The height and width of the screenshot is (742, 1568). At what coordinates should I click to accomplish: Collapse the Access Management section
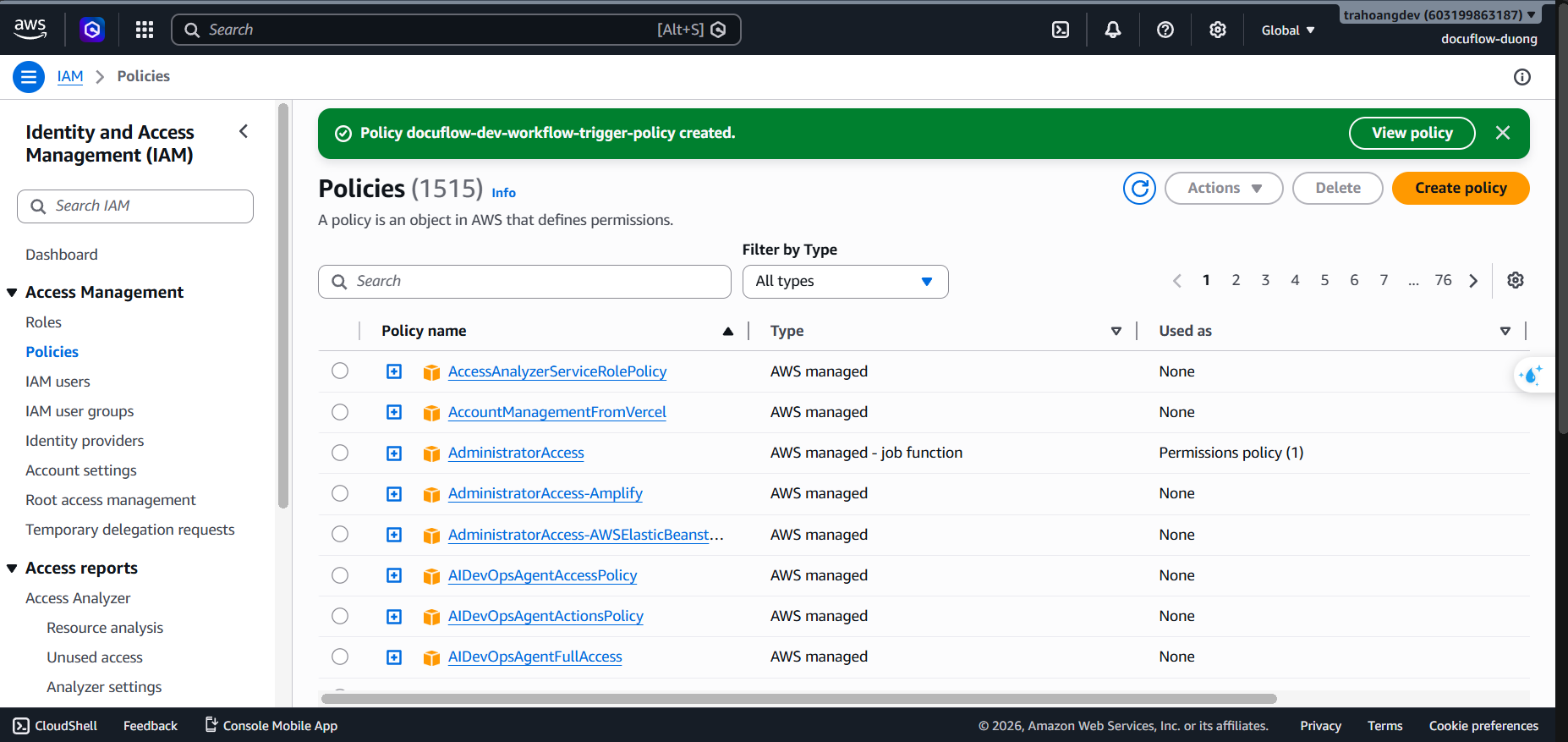click(12, 293)
